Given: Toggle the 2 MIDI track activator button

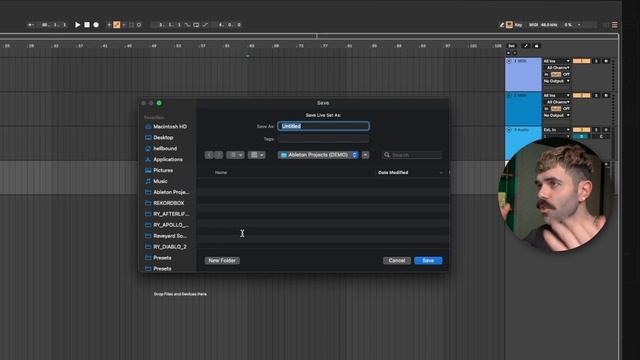Looking at the screenshot, I should pyautogui.click(x=581, y=95).
